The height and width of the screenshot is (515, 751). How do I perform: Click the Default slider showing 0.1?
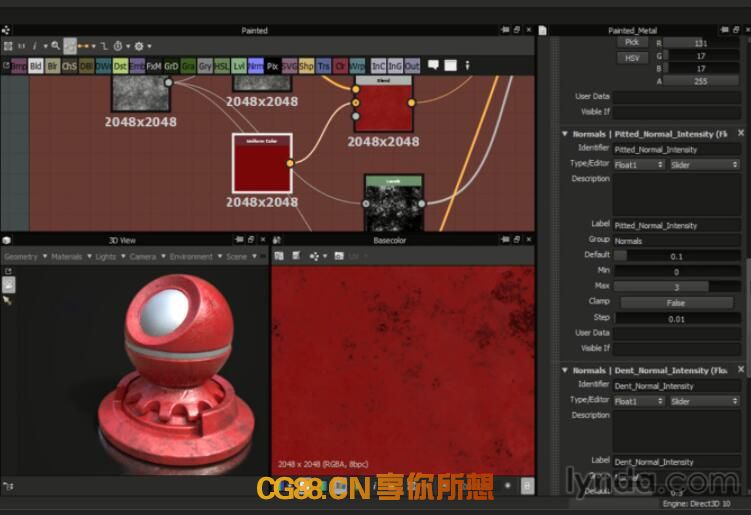[x=677, y=256]
